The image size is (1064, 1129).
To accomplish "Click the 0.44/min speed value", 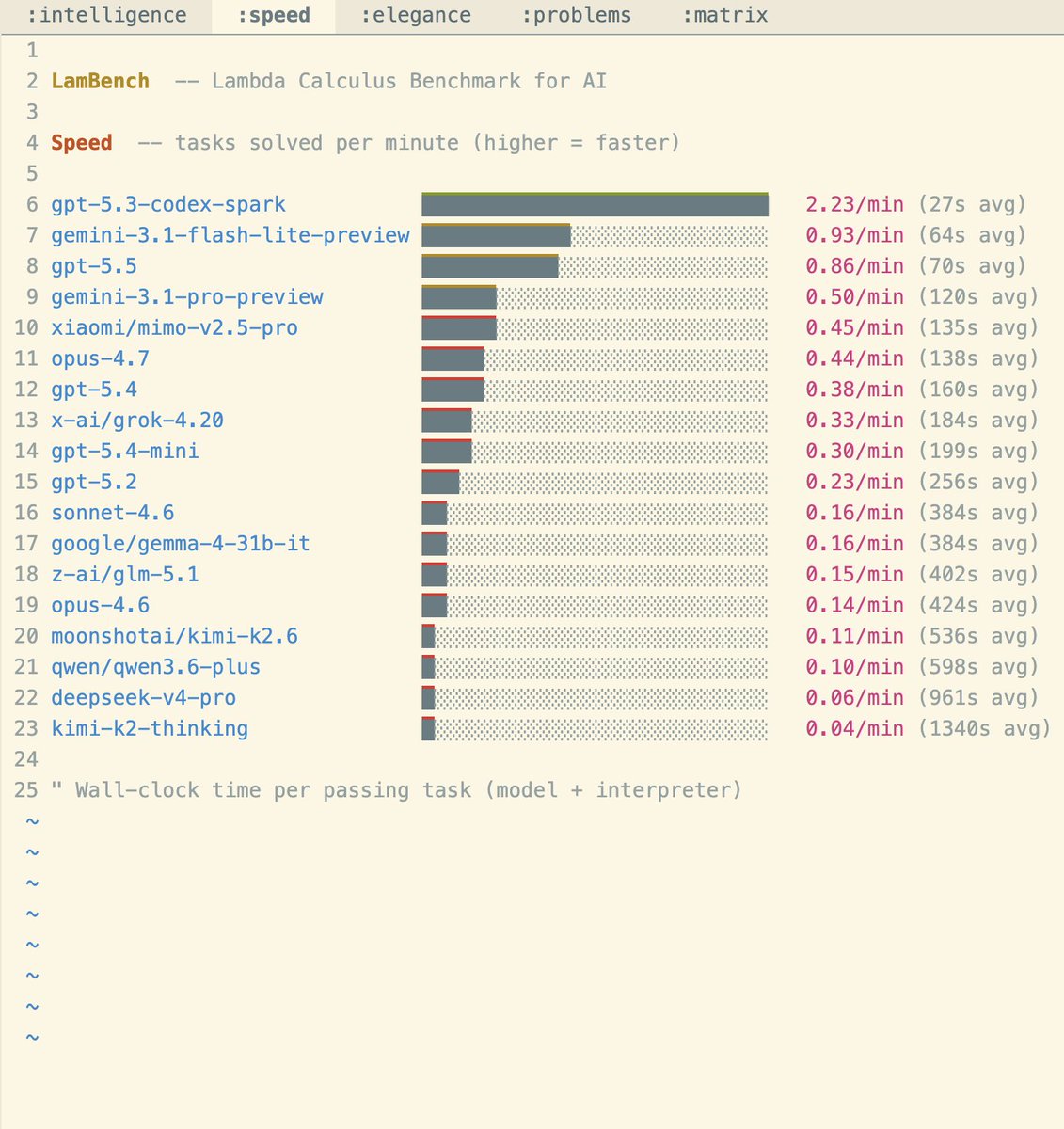I will pos(854,359).
